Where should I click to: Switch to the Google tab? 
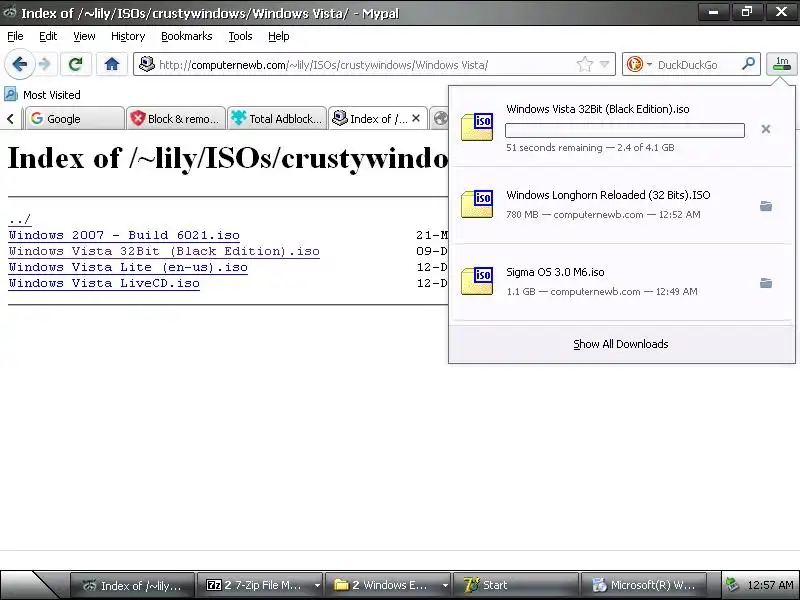click(x=74, y=118)
